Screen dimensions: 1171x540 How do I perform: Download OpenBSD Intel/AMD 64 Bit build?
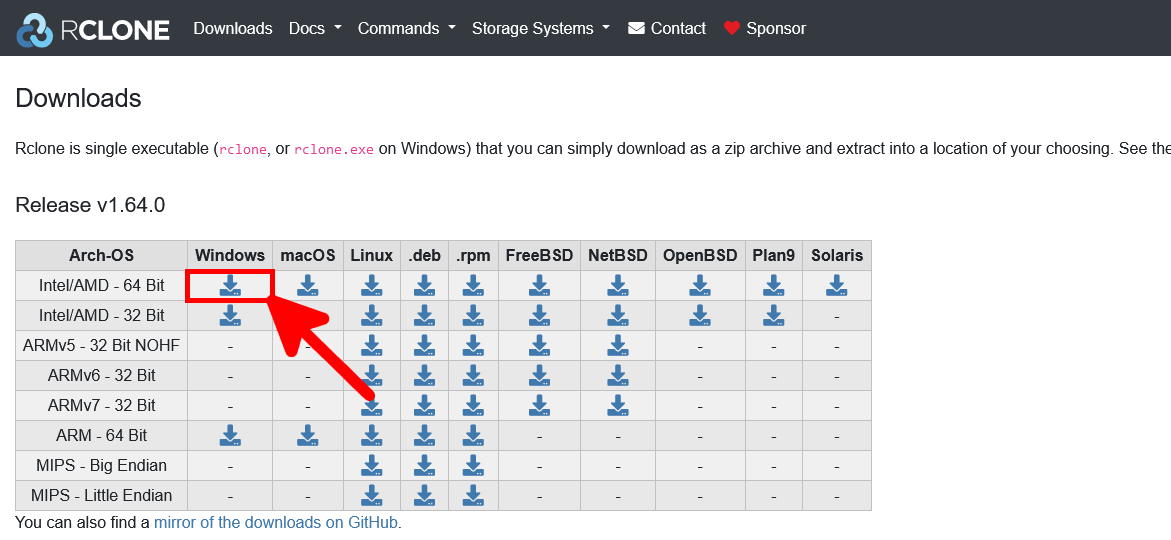[700, 286]
